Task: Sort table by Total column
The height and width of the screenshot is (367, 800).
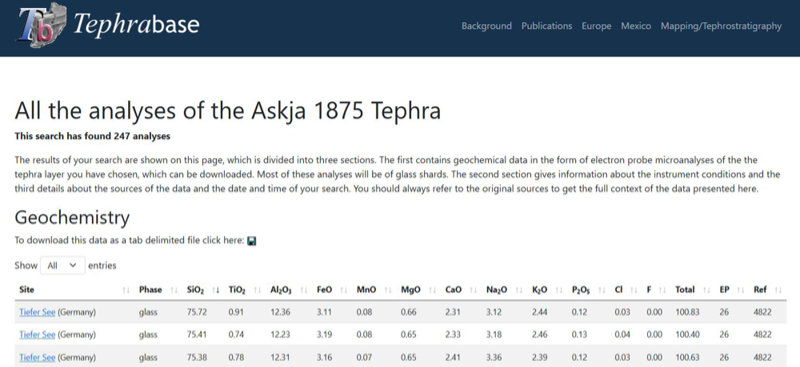Action: 693,289
